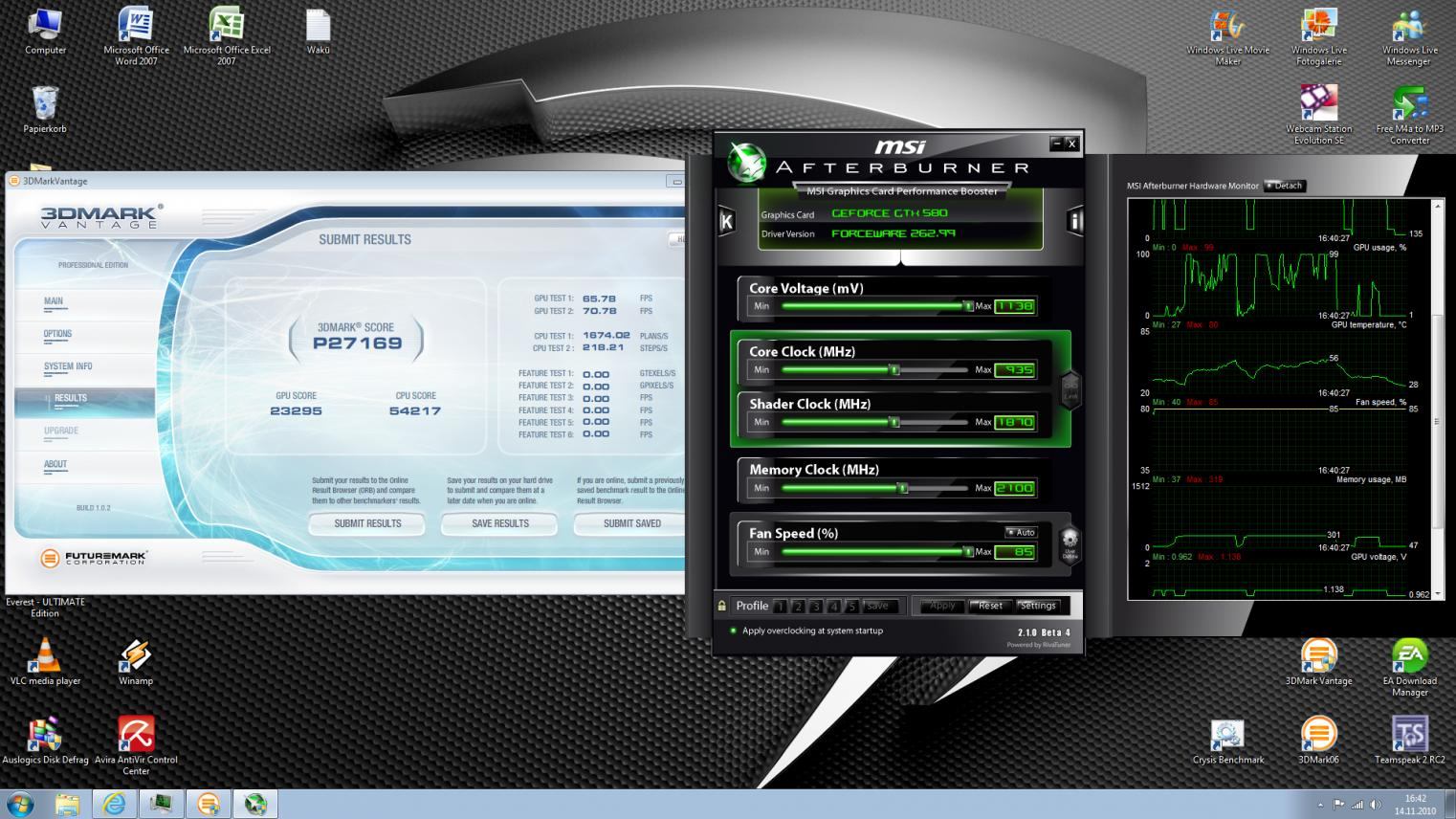1456x819 pixels.
Task: Toggle the core/shader clock Link button
Action: (1071, 388)
